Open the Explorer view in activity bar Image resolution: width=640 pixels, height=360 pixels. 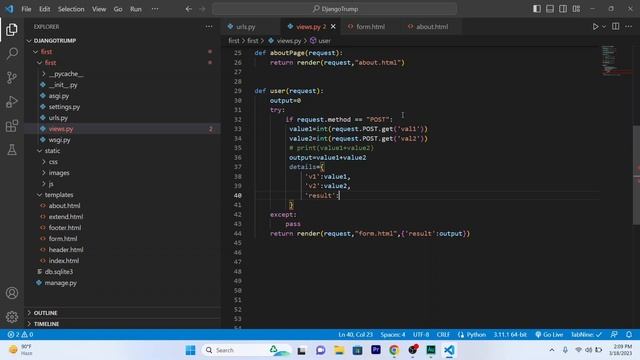tap(12, 29)
